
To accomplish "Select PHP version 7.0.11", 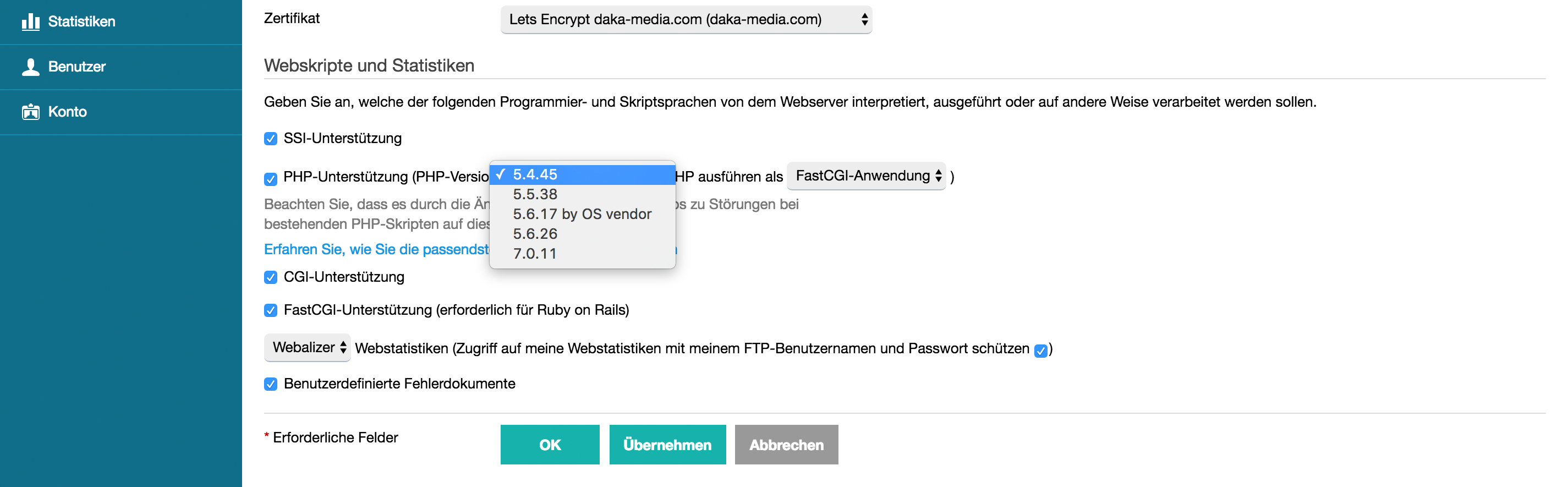I will pos(535,254).
